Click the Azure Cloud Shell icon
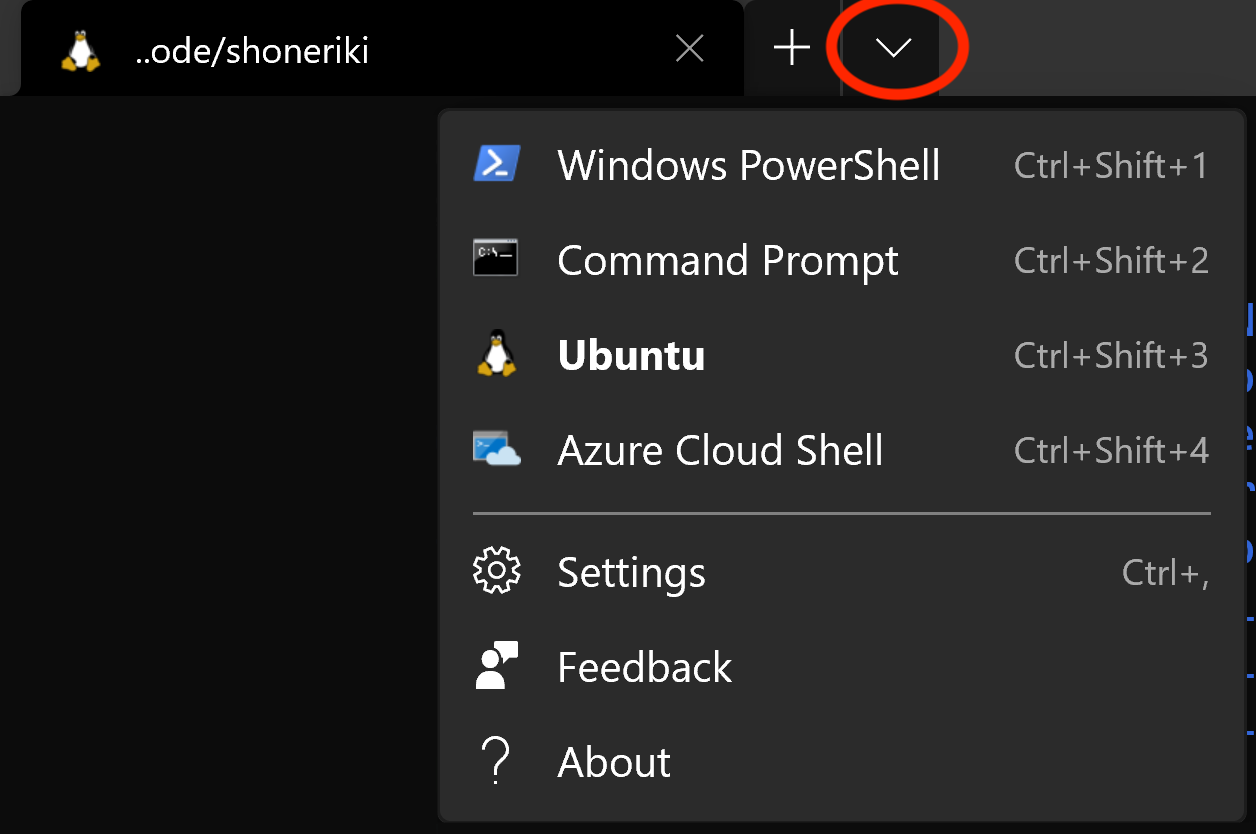 pos(495,449)
